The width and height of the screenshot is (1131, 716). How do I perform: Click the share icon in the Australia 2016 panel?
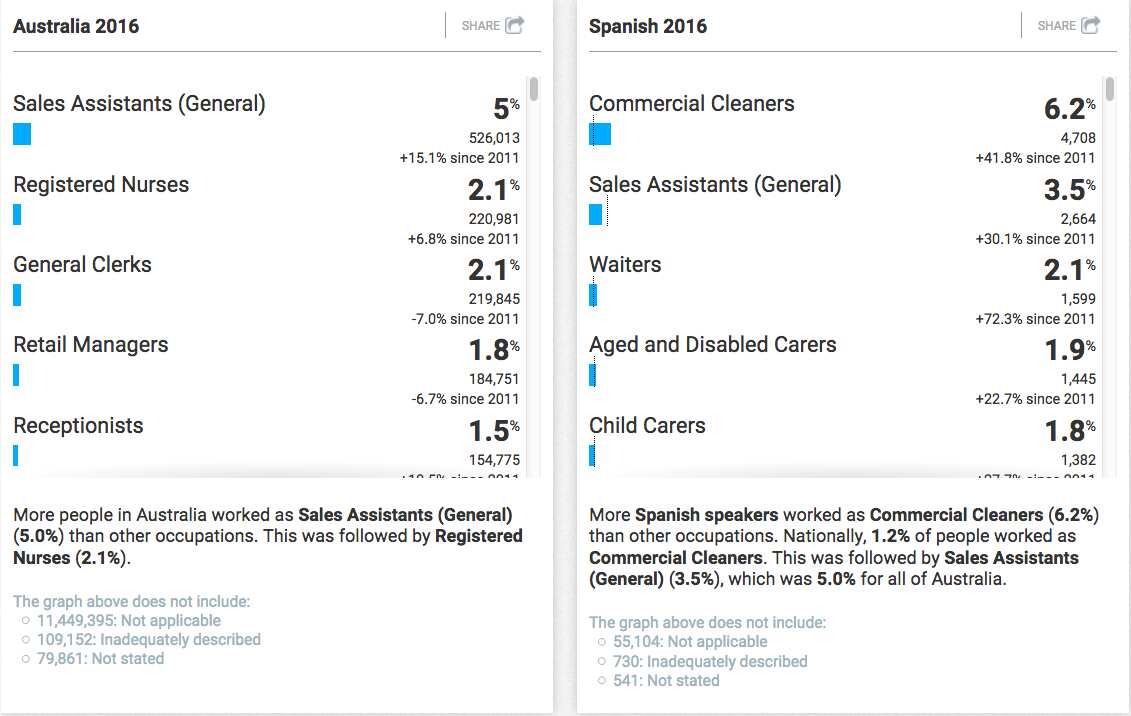point(514,25)
